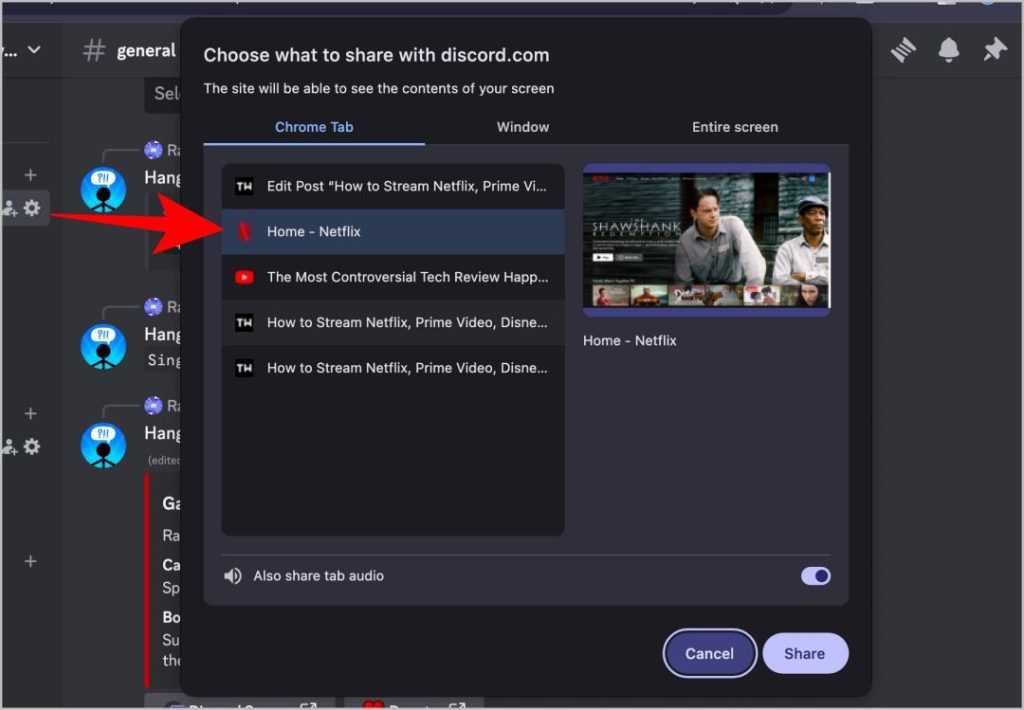Viewport: 1024px width, 710px height.
Task: Disable the Also share tab audio toggle
Action: click(x=814, y=575)
